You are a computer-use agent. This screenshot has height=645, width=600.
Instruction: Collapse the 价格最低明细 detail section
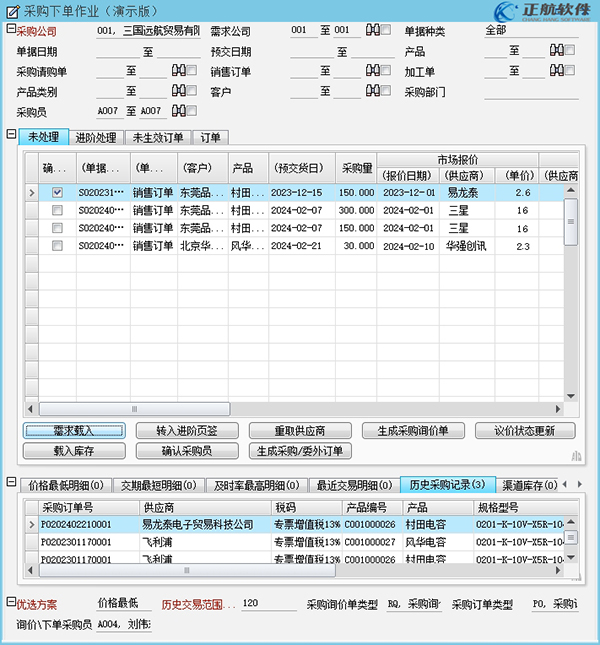point(12,482)
